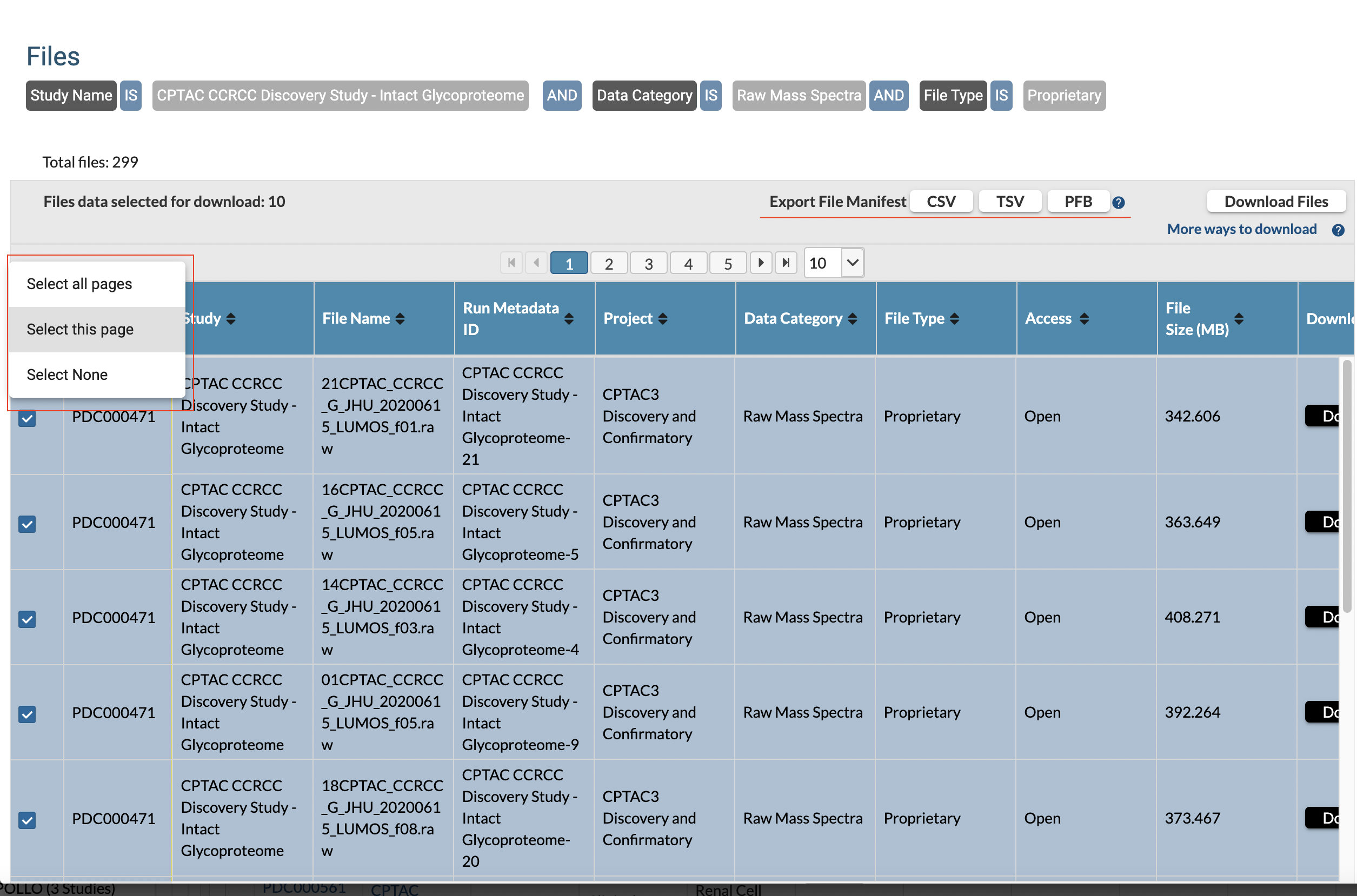1357x896 pixels.
Task: Choose Select all pages menu option
Action: pos(79,284)
